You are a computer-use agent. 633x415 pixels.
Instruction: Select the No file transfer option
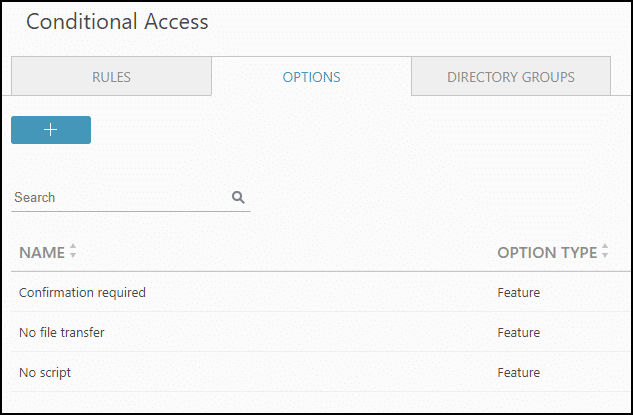pos(62,332)
